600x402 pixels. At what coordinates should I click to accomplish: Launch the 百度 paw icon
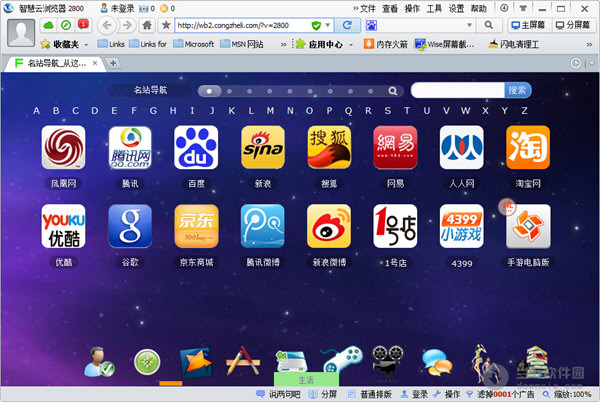[196, 147]
